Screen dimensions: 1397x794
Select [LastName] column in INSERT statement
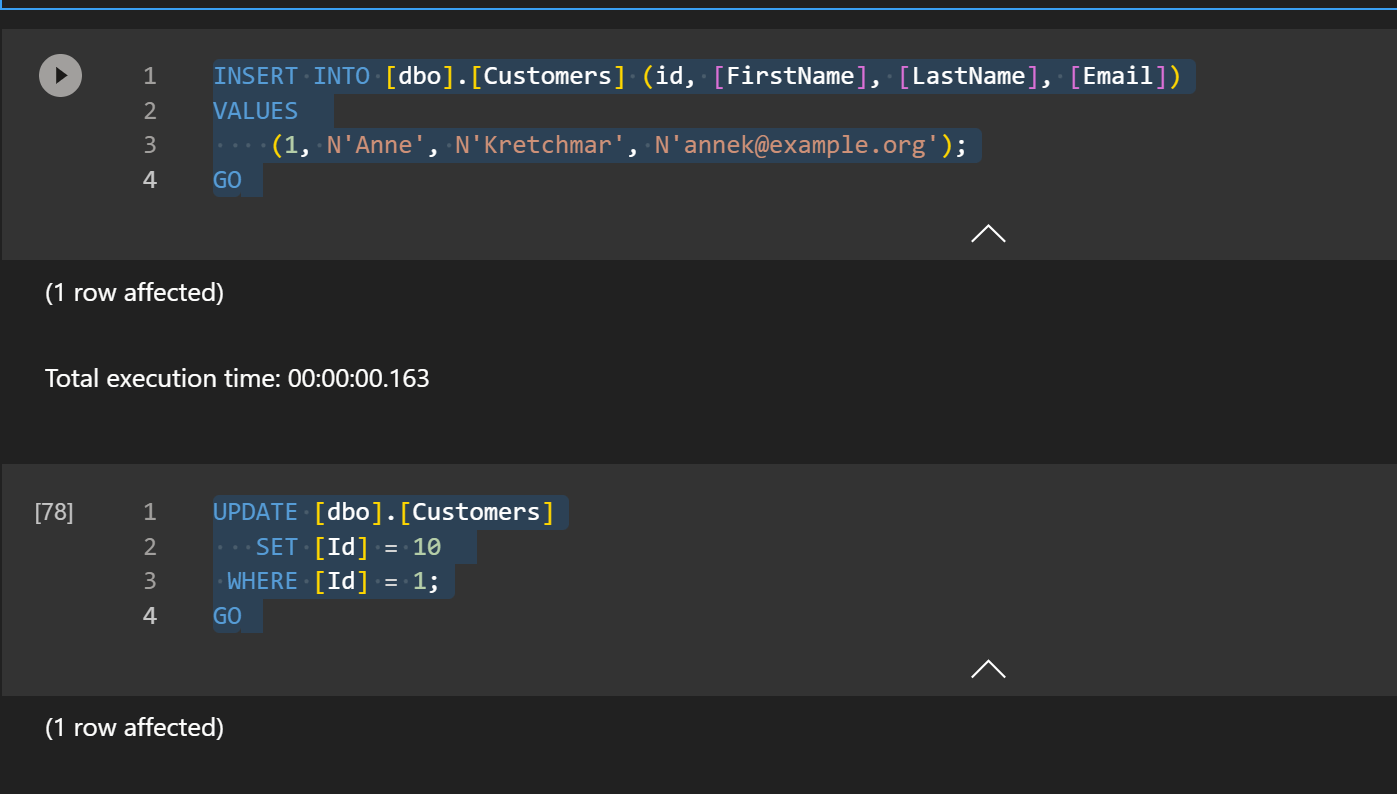pos(969,76)
